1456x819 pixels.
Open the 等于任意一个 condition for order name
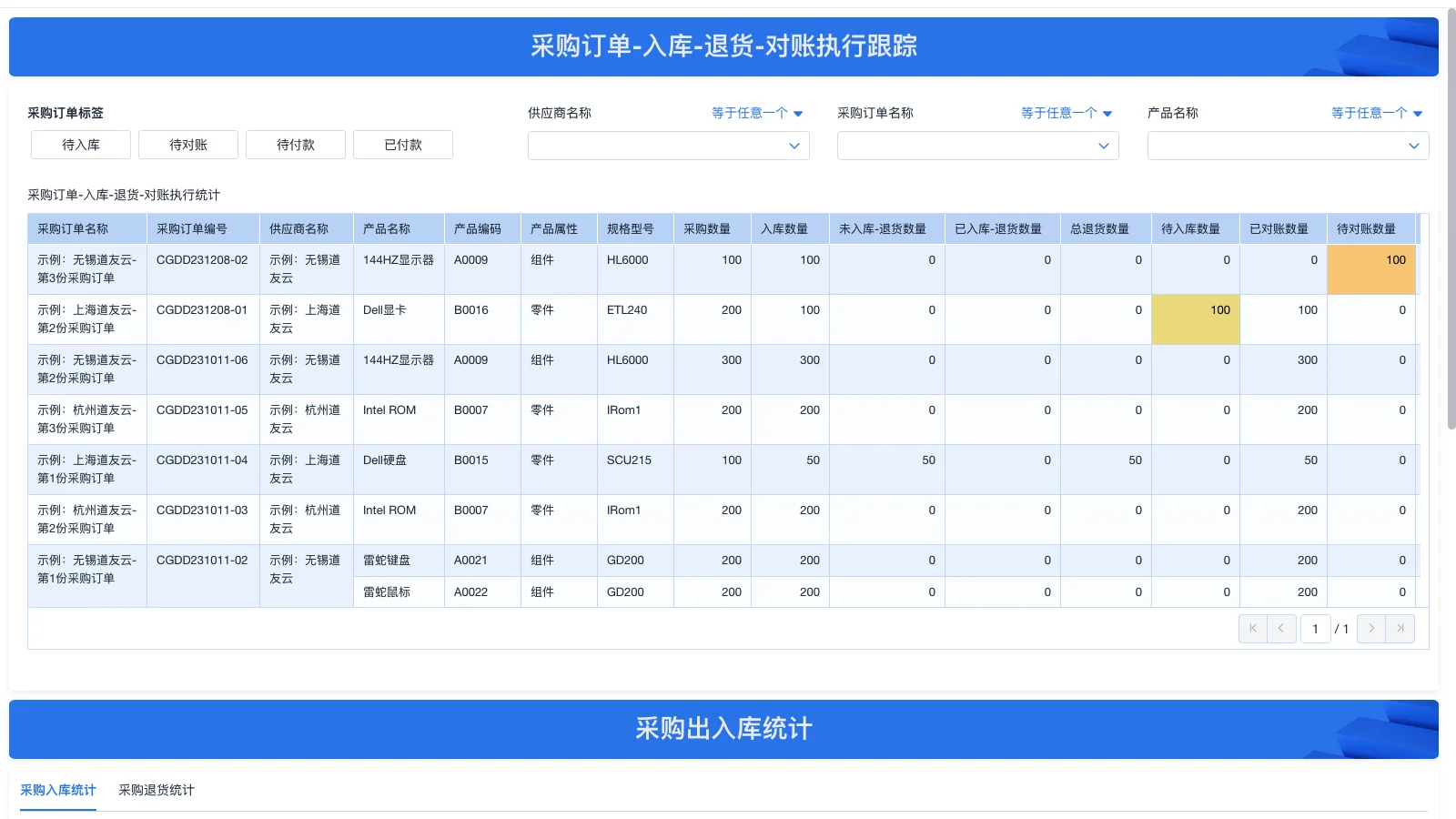(x=1066, y=113)
